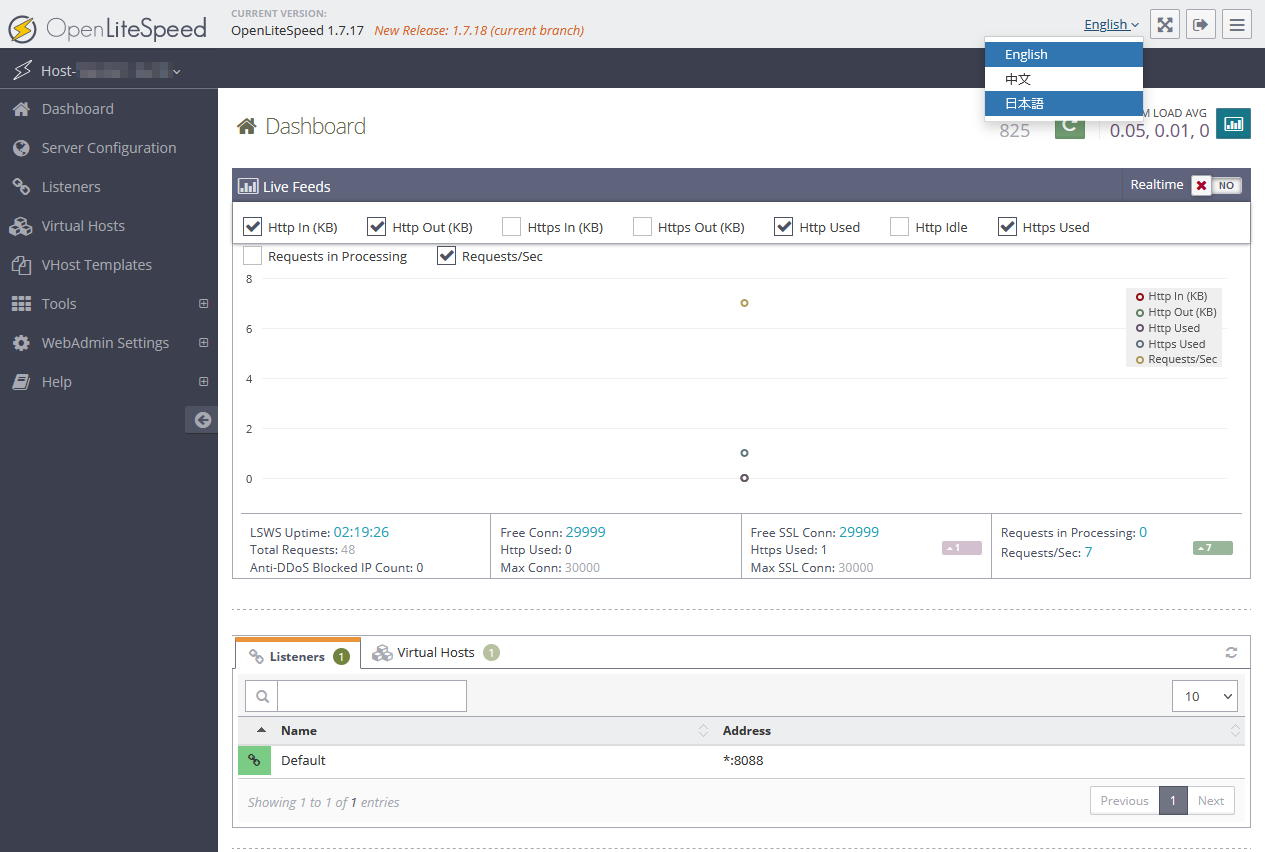Click the Http Used legend entry
This screenshot has height=852, width=1265.
pyautogui.click(x=1167, y=328)
